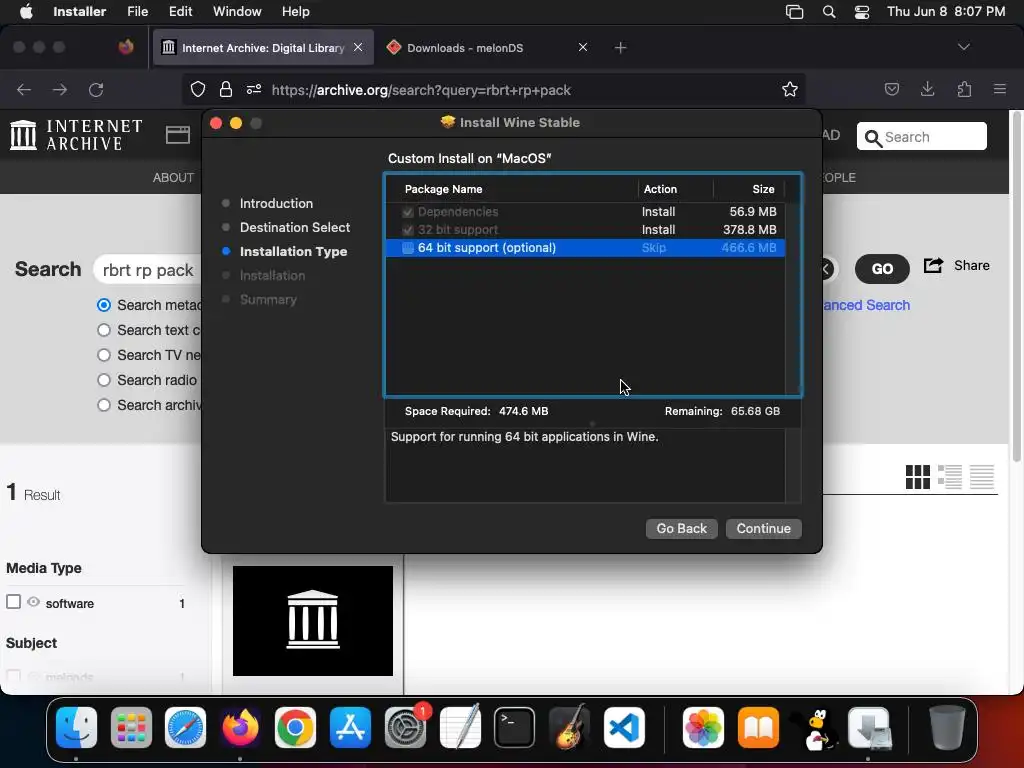This screenshot has width=1024, height=768.
Task: Click the Size column header
Action: (763, 189)
